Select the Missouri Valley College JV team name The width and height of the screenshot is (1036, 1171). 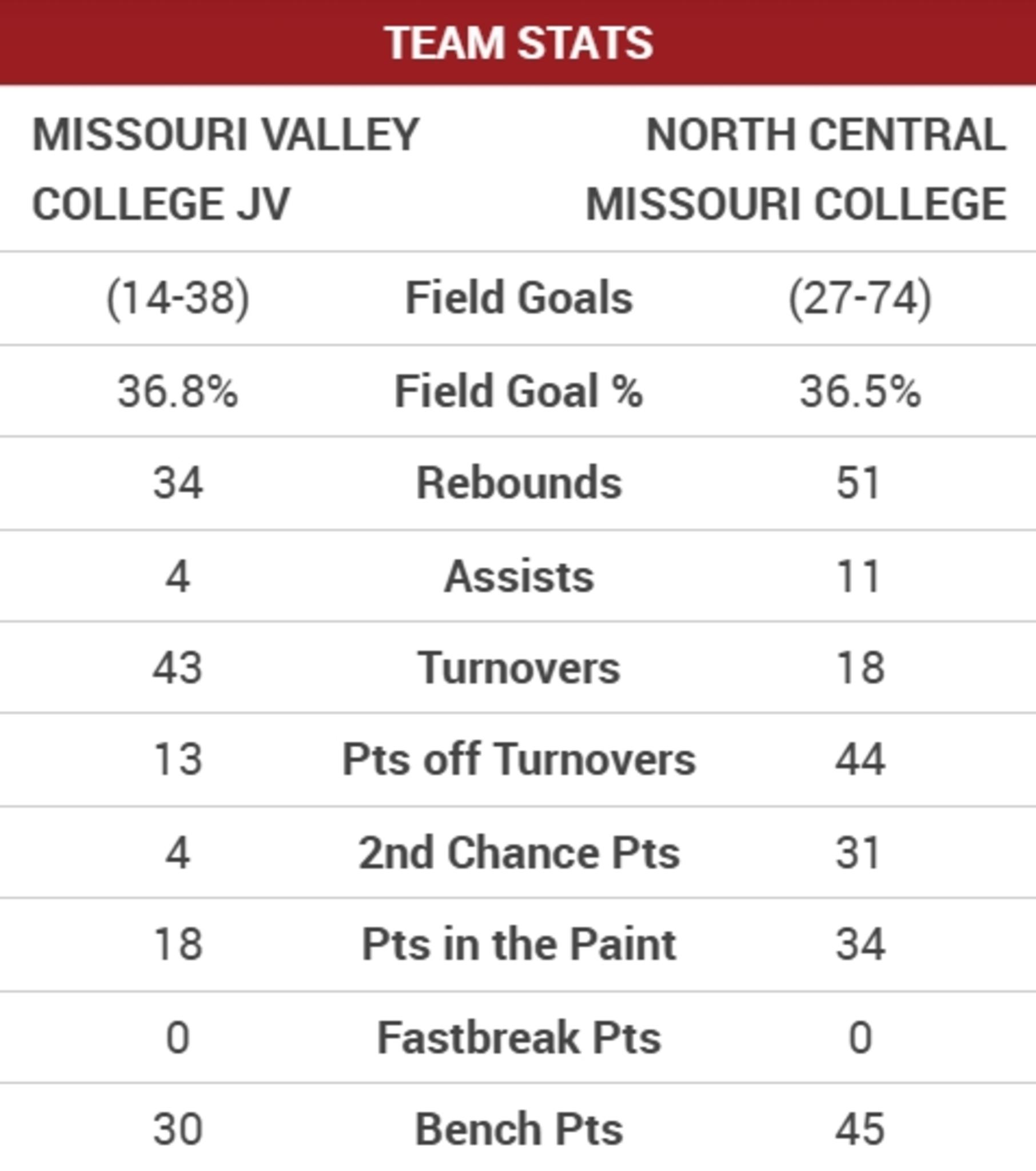(x=226, y=169)
